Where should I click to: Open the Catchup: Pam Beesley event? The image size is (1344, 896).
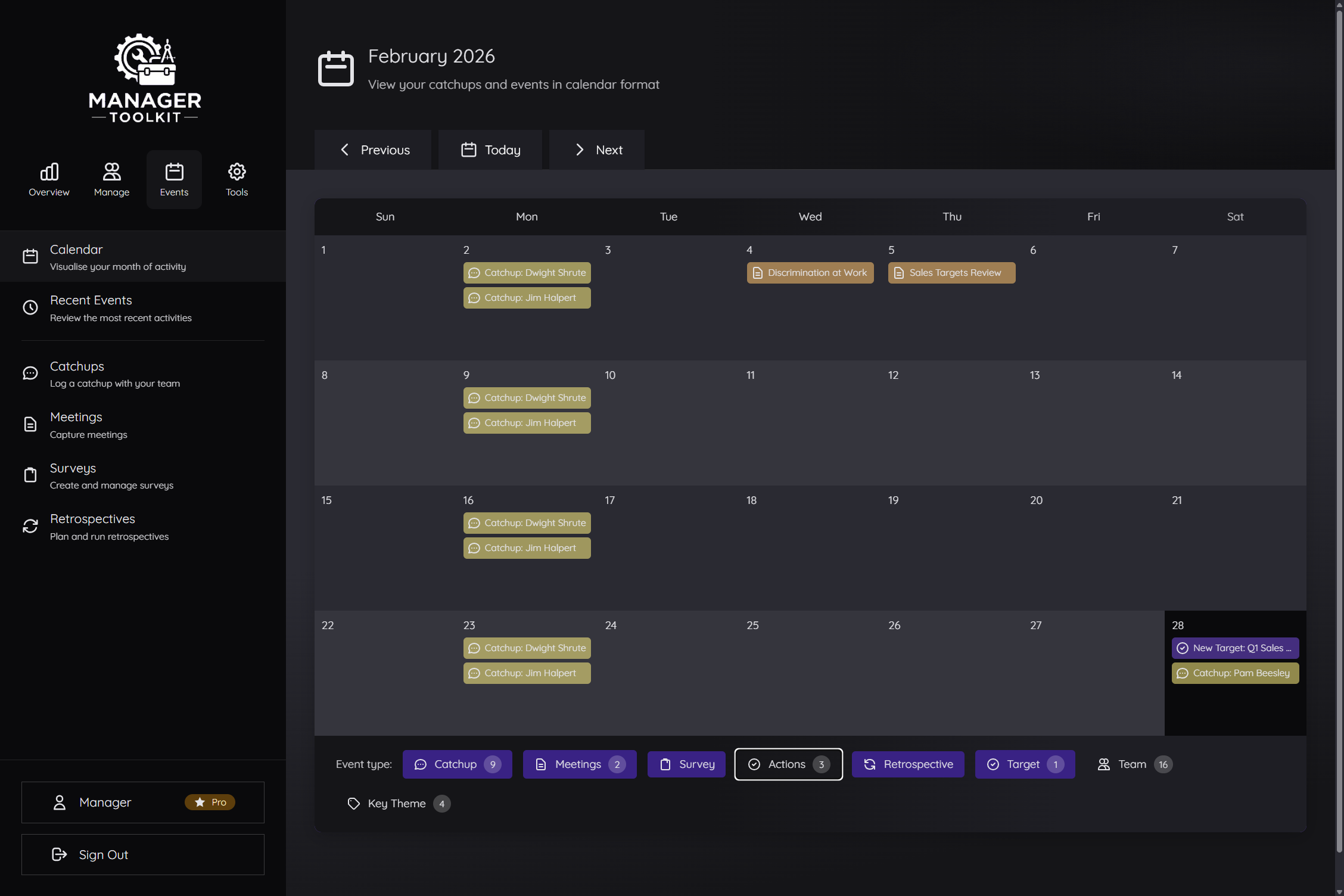(x=1234, y=673)
